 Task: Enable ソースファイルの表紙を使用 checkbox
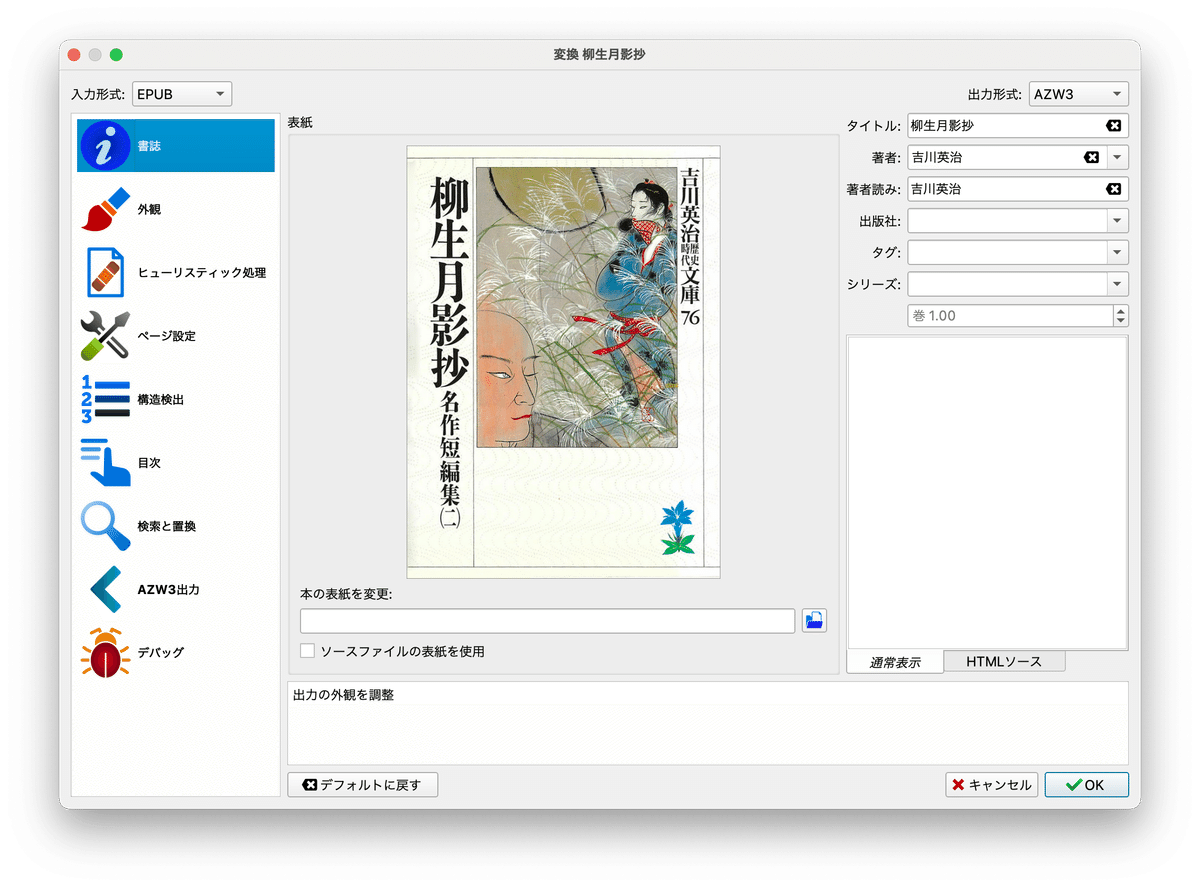[x=308, y=651]
